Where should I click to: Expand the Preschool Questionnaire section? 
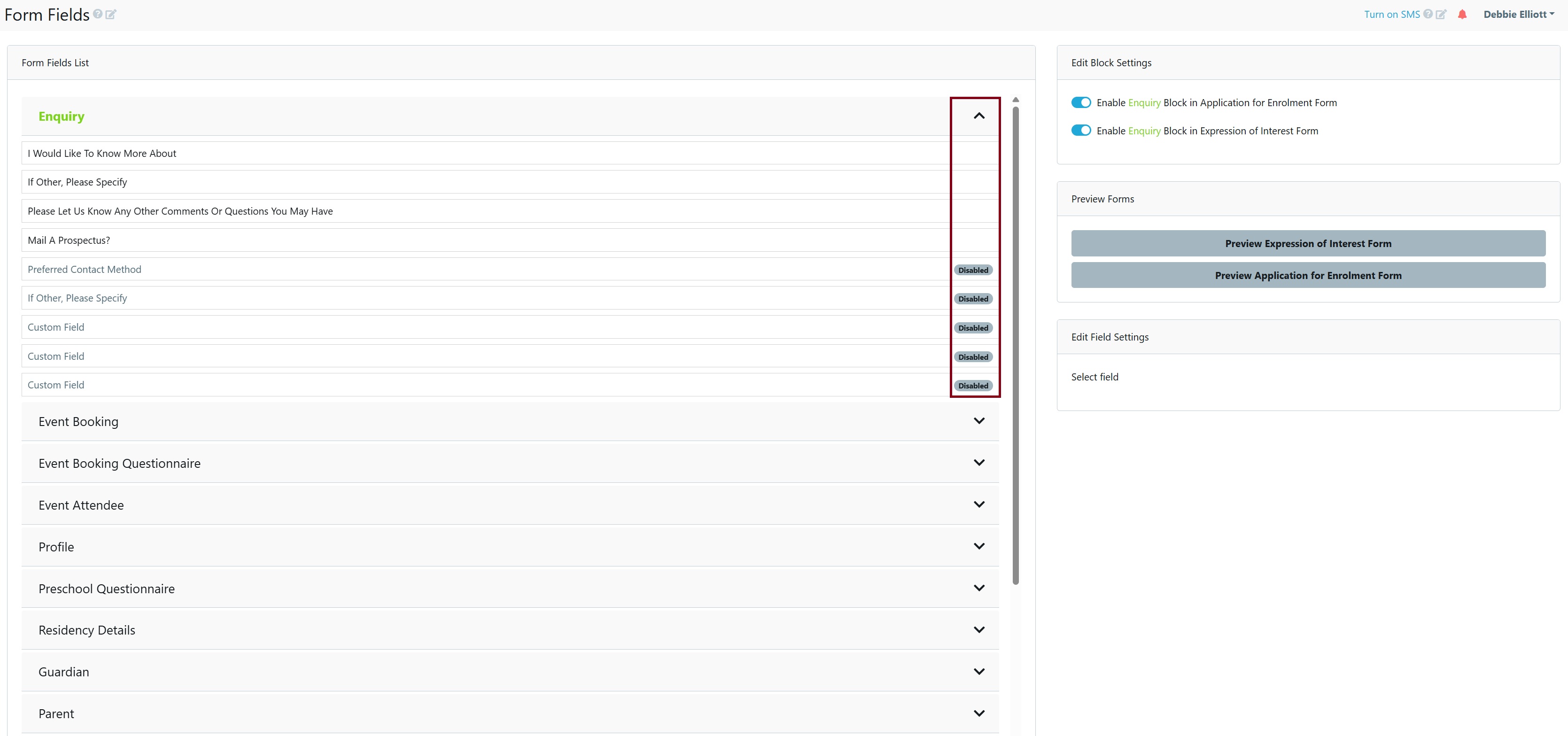point(107,589)
